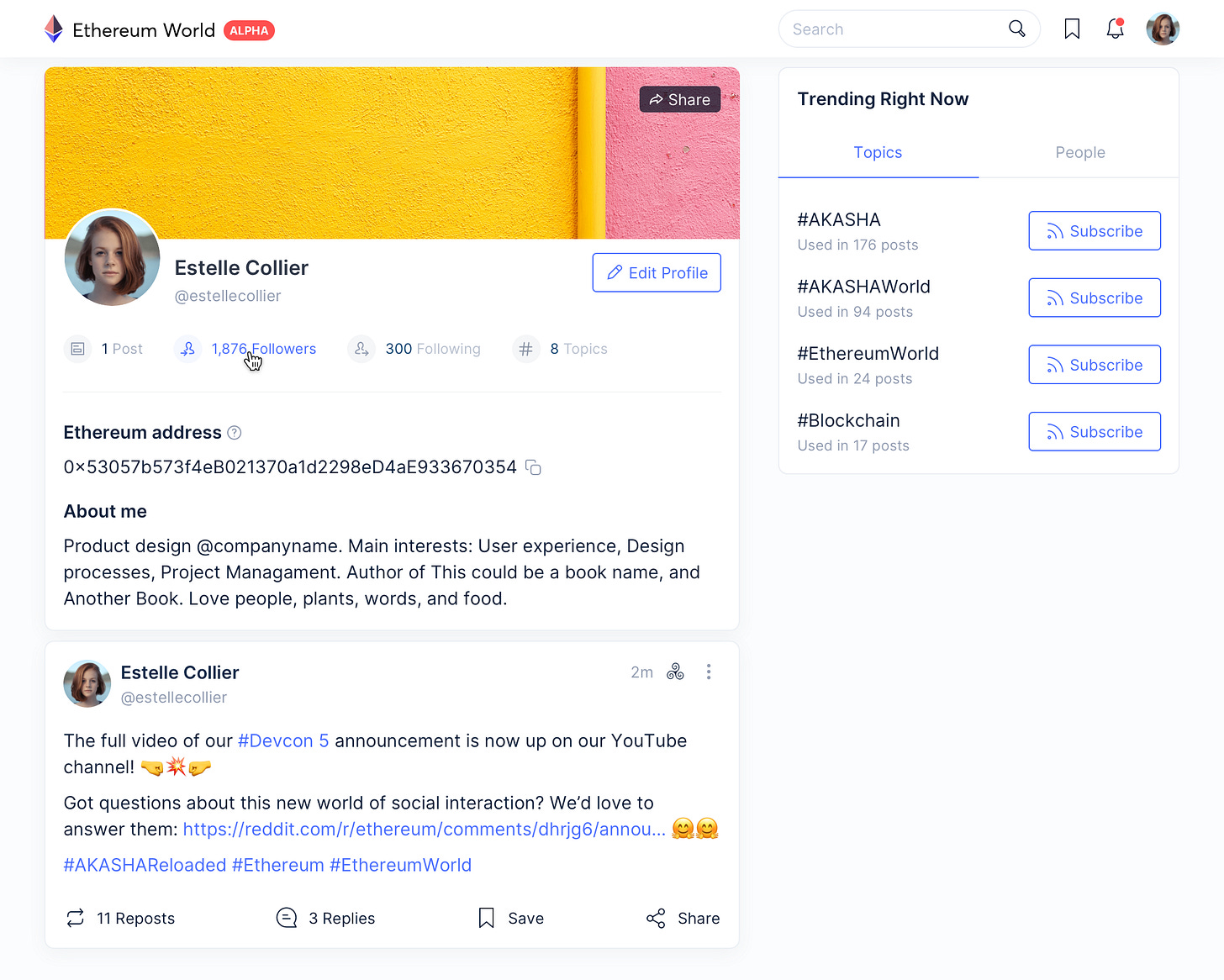Click the bookmark icon in the top bar
This screenshot has width=1224, height=980.
(1072, 29)
